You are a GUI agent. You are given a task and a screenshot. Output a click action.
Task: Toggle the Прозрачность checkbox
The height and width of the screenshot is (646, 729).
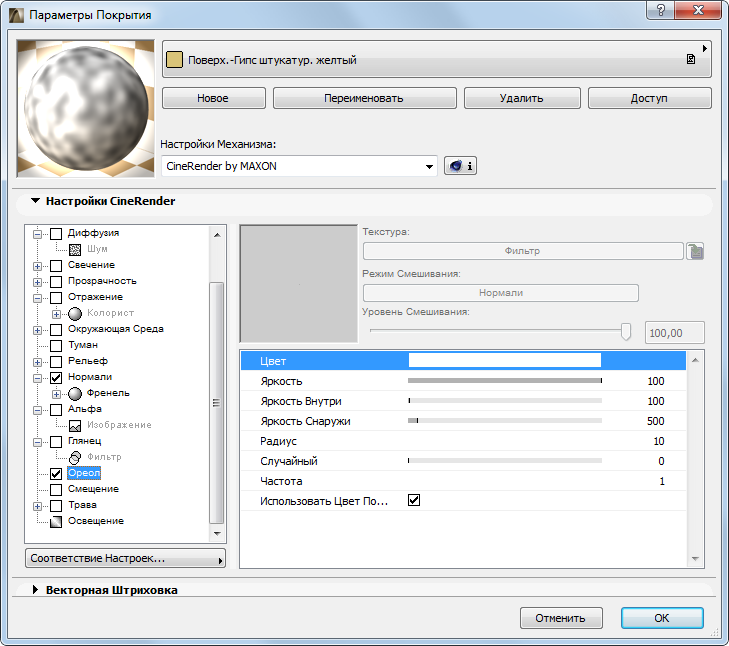[x=56, y=282]
